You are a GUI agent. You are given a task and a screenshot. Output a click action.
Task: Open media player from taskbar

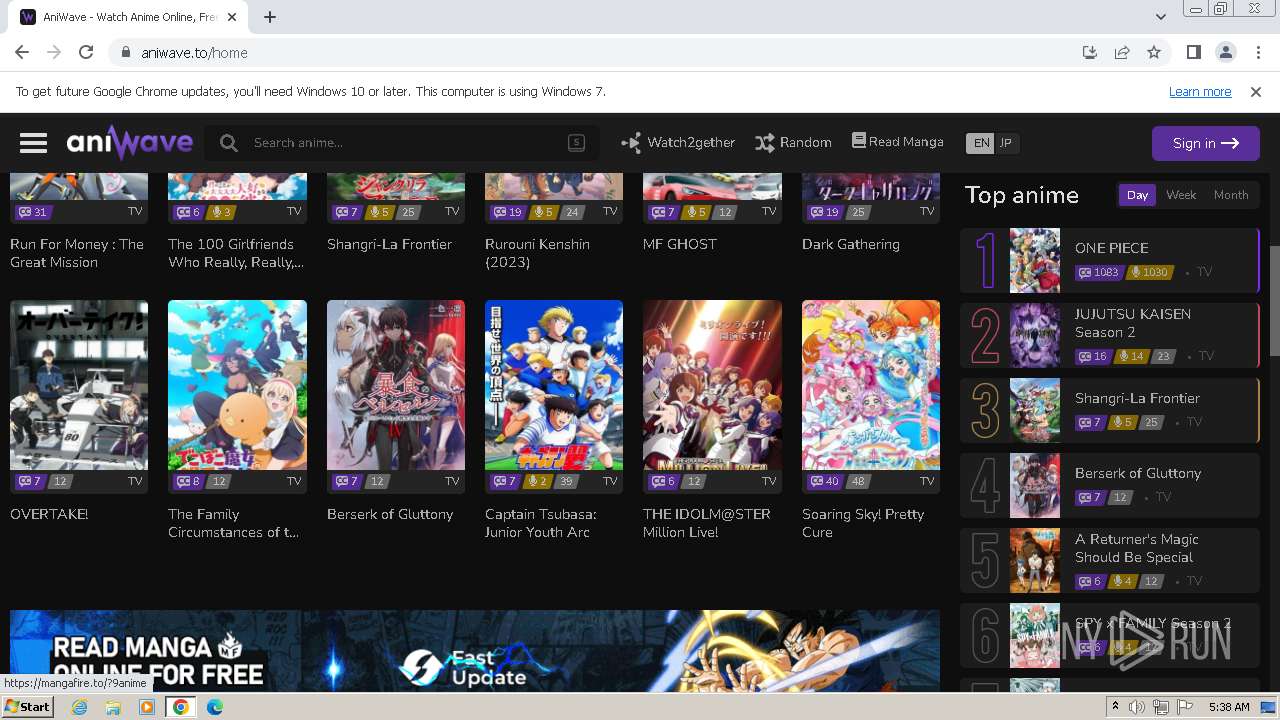tap(147, 707)
